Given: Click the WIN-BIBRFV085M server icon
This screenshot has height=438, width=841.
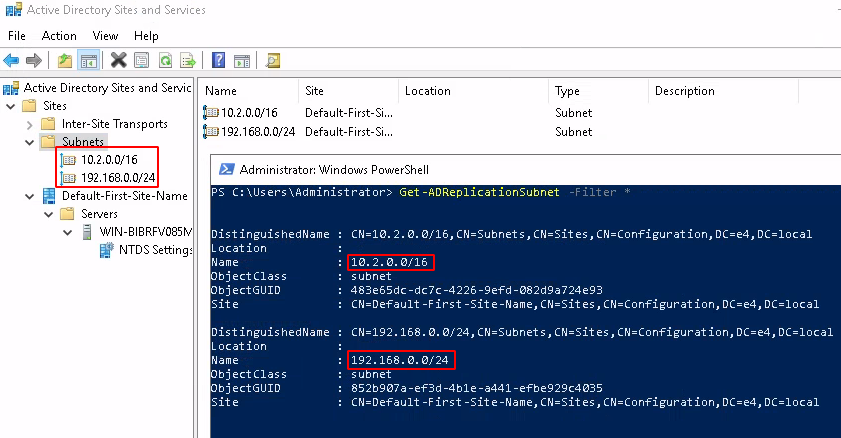Looking at the screenshot, I should [87, 232].
